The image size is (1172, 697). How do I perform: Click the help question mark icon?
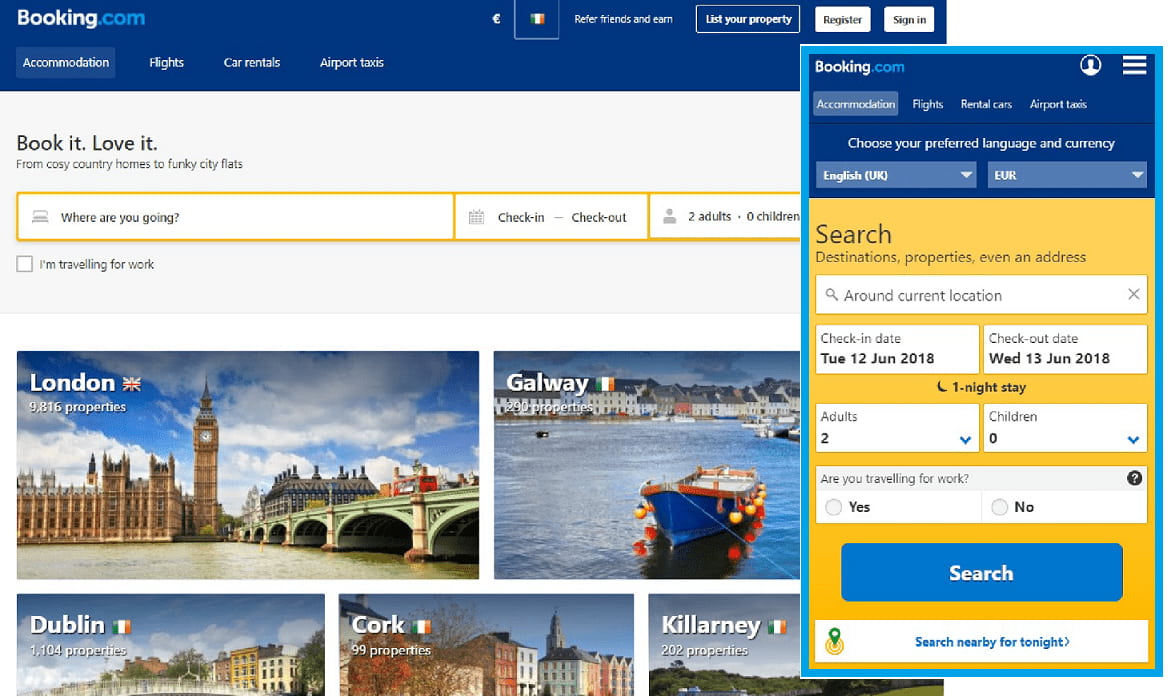pos(1134,479)
